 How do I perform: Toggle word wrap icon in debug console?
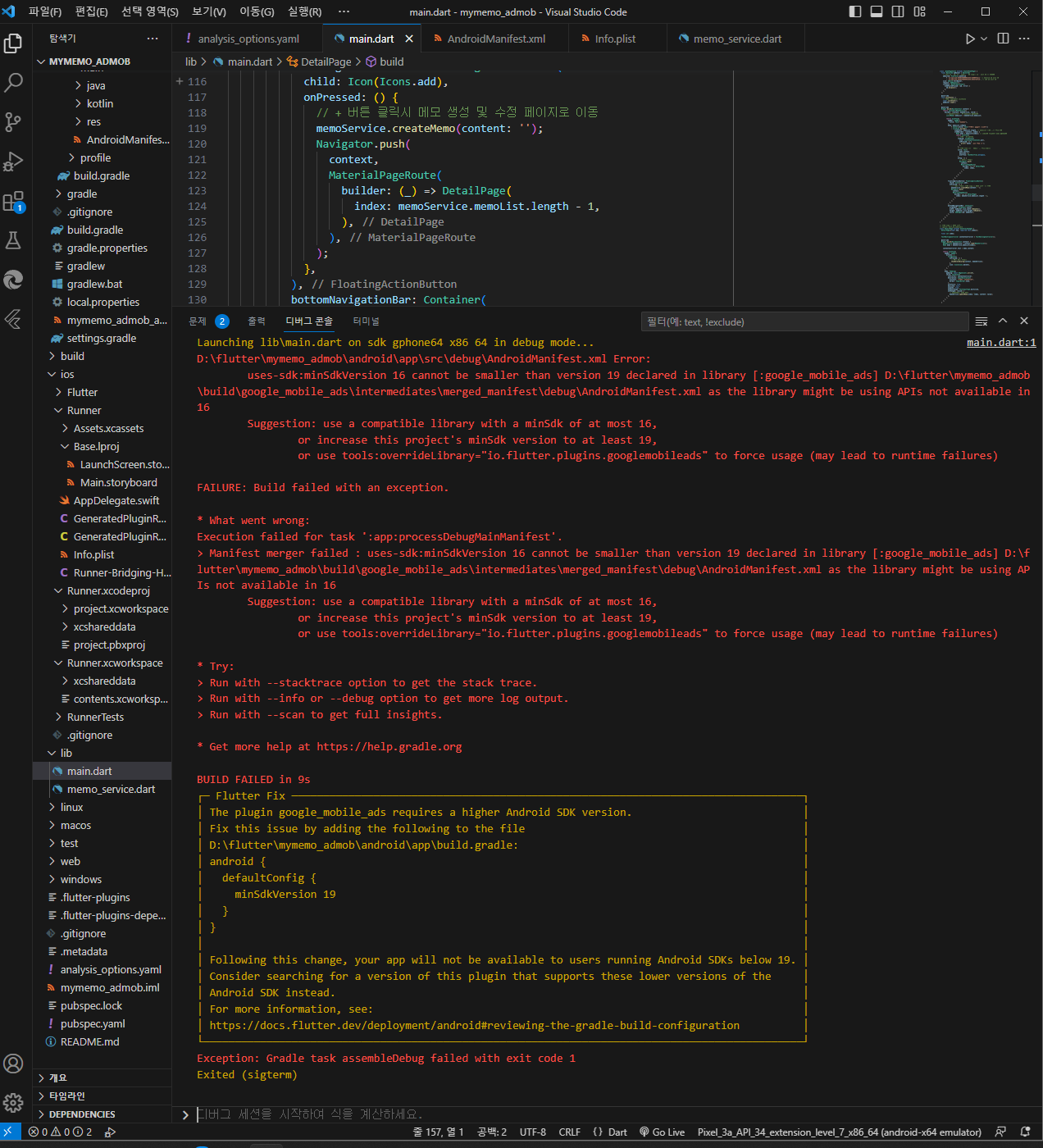point(982,321)
